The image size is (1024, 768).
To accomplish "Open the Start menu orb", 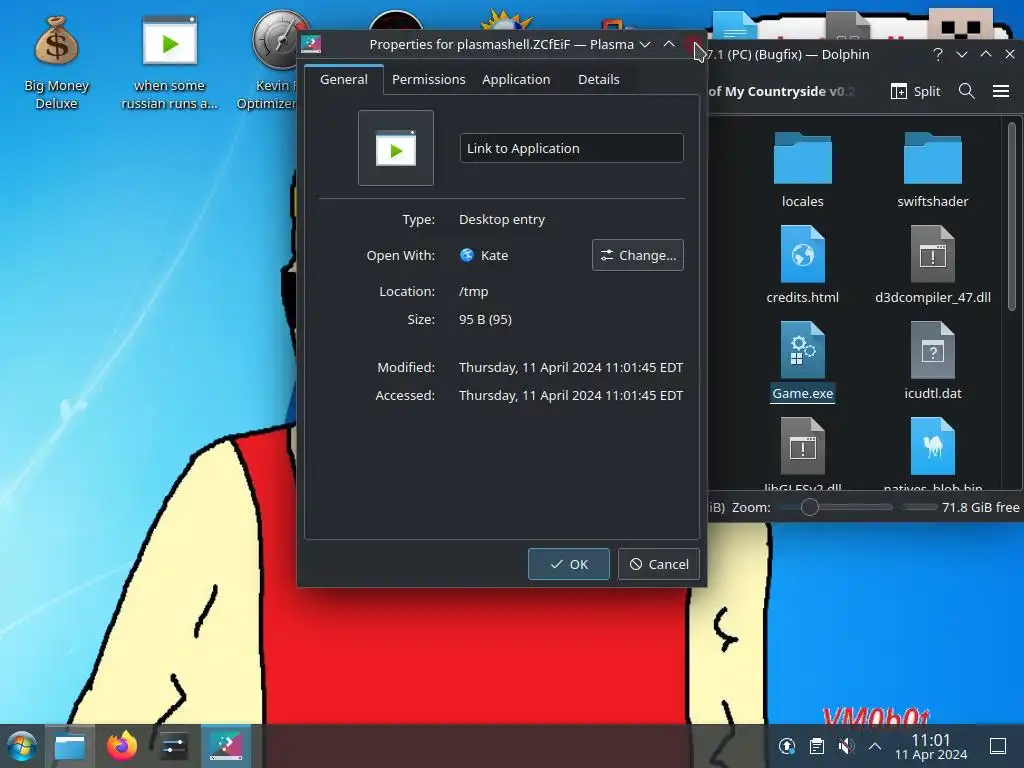I will click(x=22, y=746).
